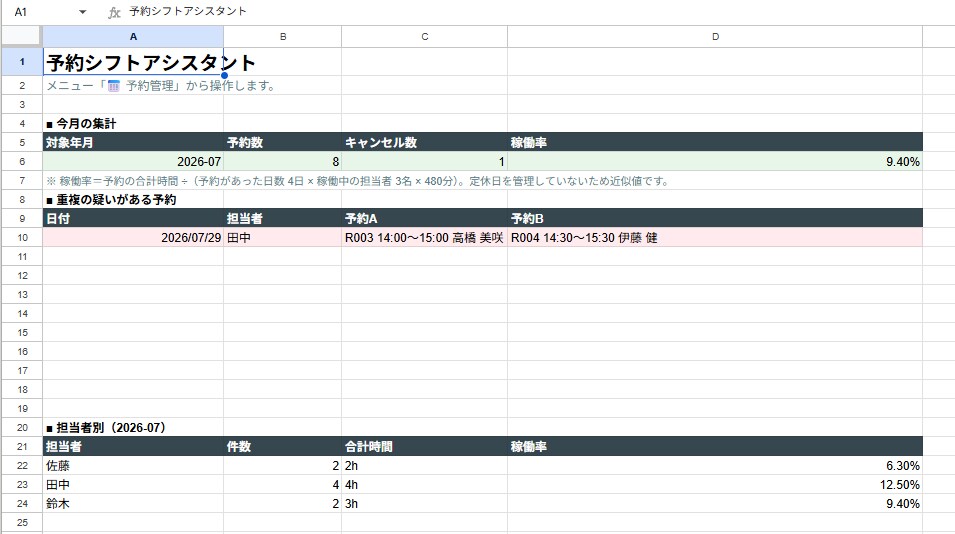955x534 pixels.
Task: Click the 担当者 header in row 21
Action: [x=133, y=446]
